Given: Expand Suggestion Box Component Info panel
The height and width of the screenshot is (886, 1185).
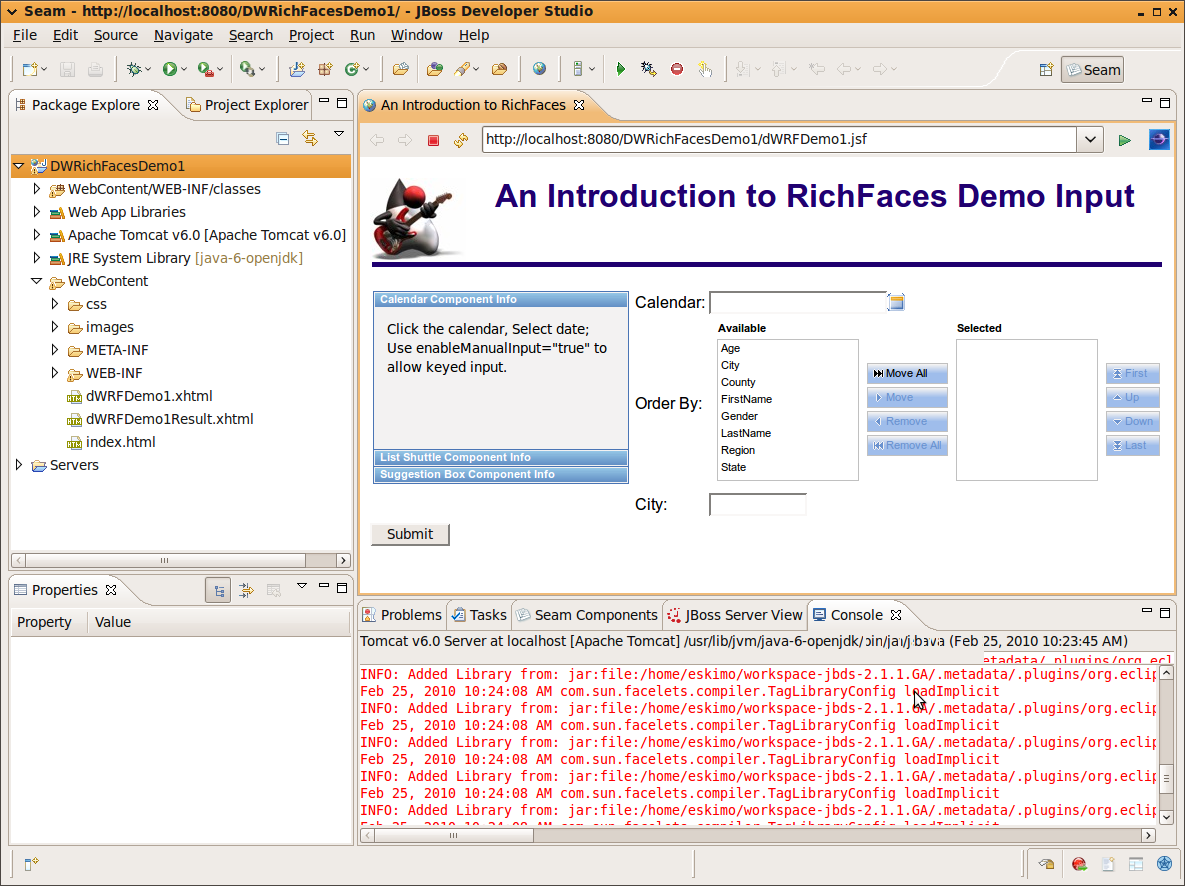Looking at the screenshot, I should pos(500,475).
